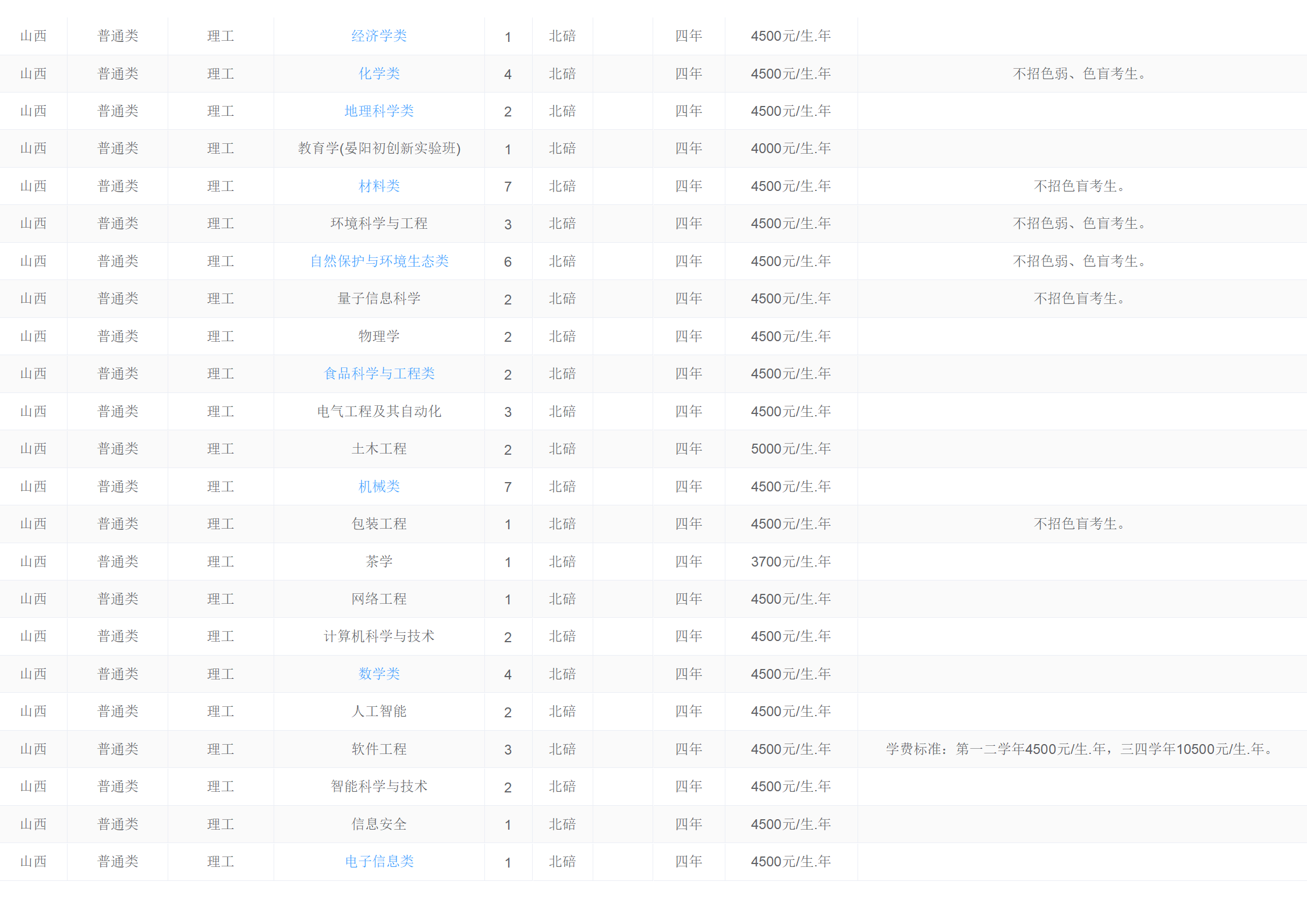Click the 电气工程及其自动化 major cell

tap(379, 412)
